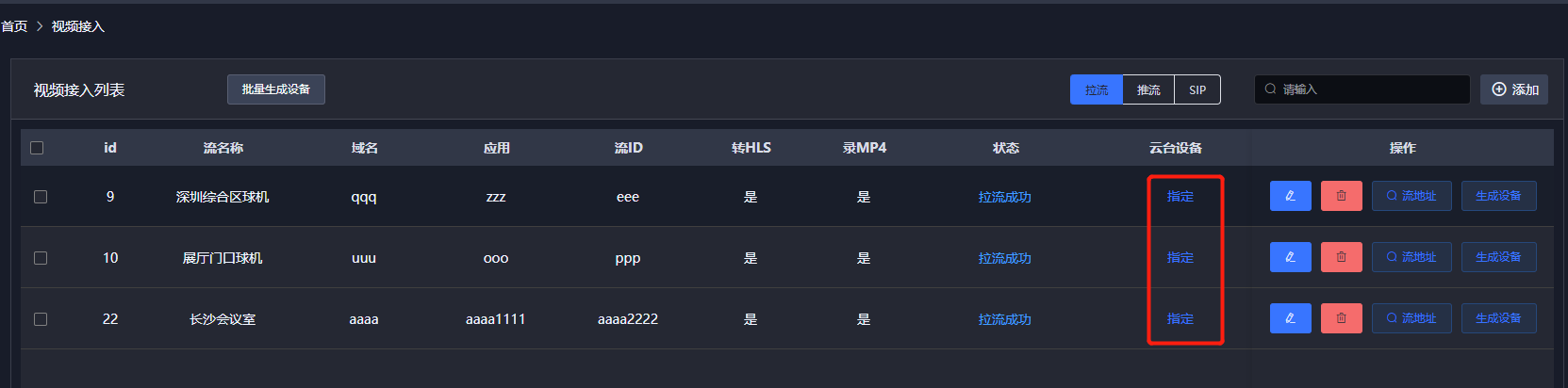Image resolution: width=1568 pixels, height=388 pixels.
Task: Click the 添加 plus button
Action: click(x=1513, y=89)
